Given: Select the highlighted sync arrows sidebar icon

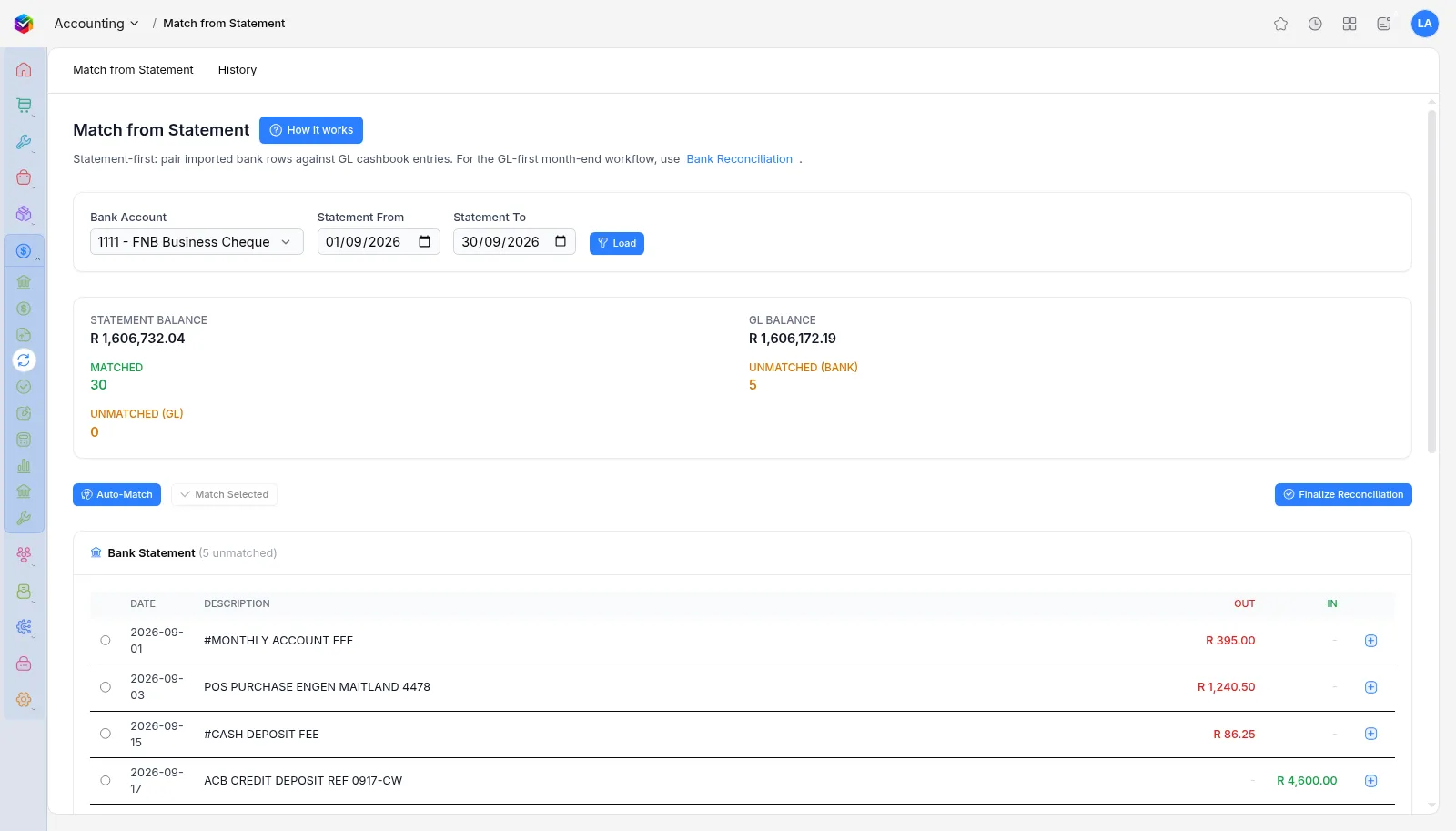Looking at the screenshot, I should tap(24, 360).
